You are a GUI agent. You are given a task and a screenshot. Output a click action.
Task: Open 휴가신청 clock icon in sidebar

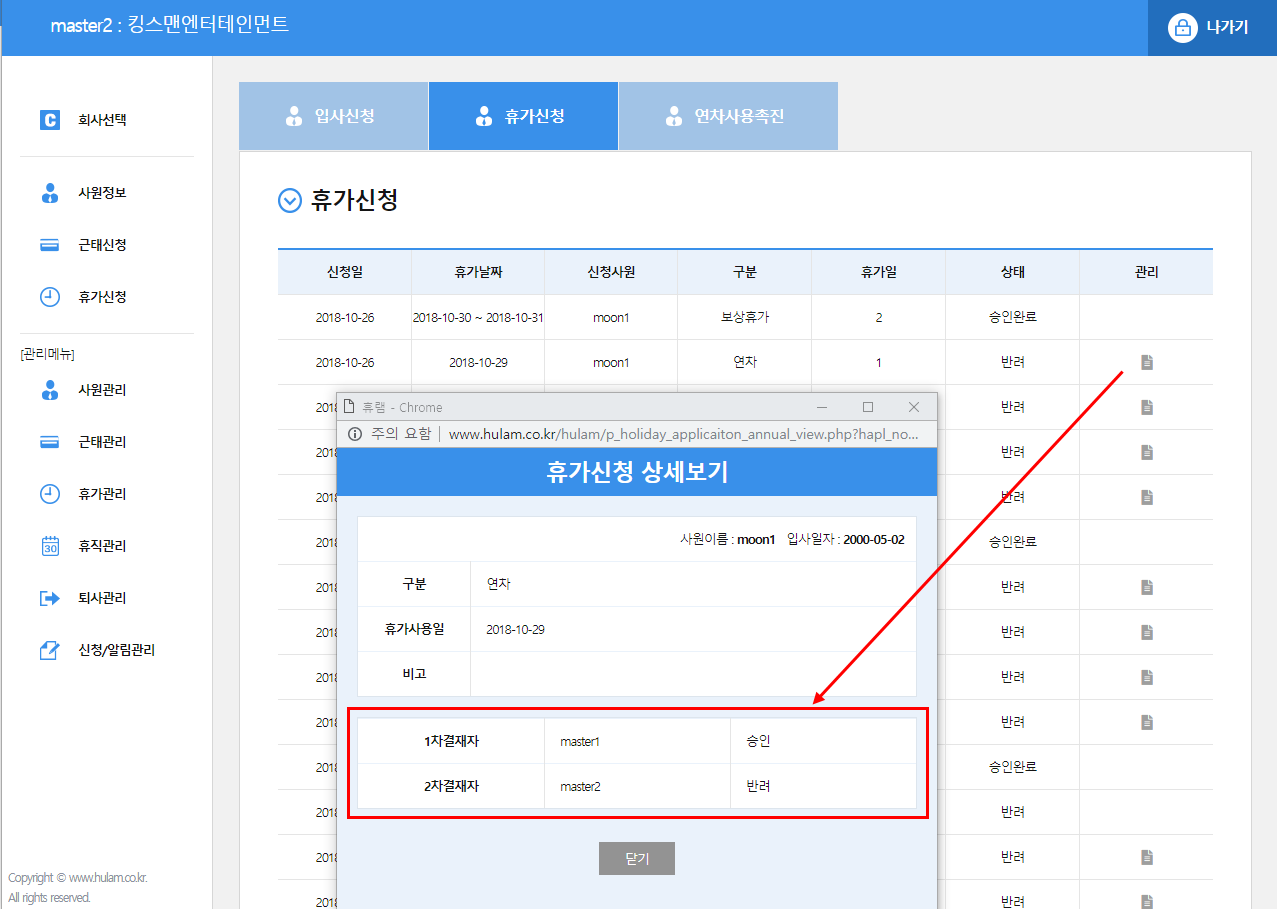click(x=50, y=297)
